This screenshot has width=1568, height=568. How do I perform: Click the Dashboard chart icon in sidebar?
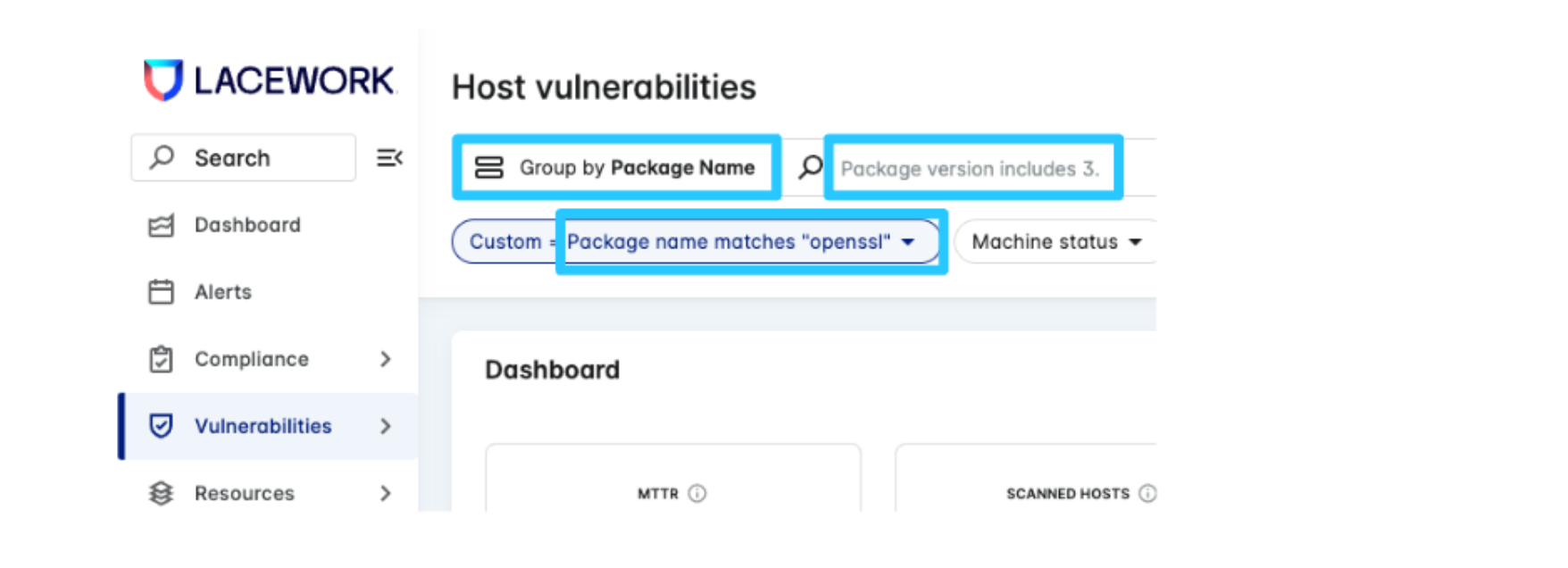coord(161,226)
